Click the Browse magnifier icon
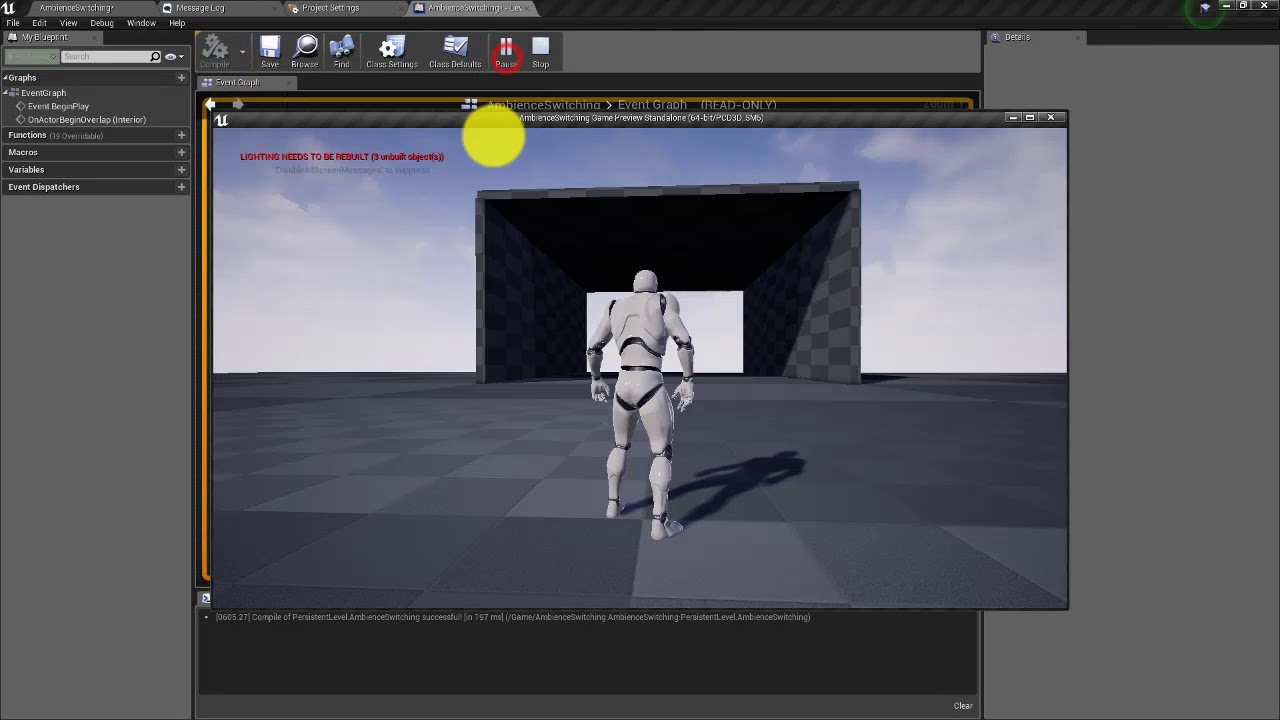The width and height of the screenshot is (1280, 720). click(x=305, y=52)
